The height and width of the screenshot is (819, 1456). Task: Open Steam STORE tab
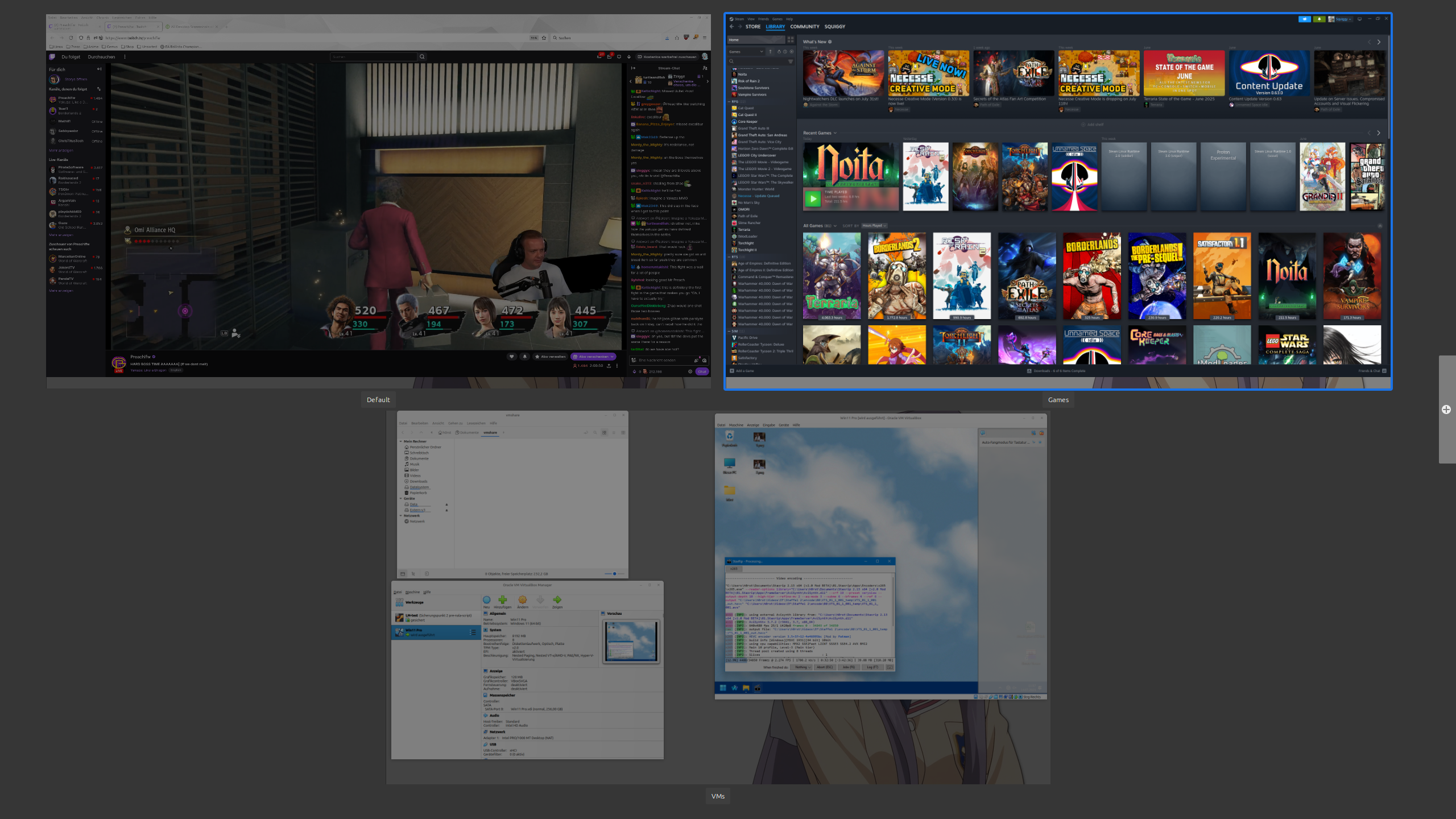(x=752, y=27)
